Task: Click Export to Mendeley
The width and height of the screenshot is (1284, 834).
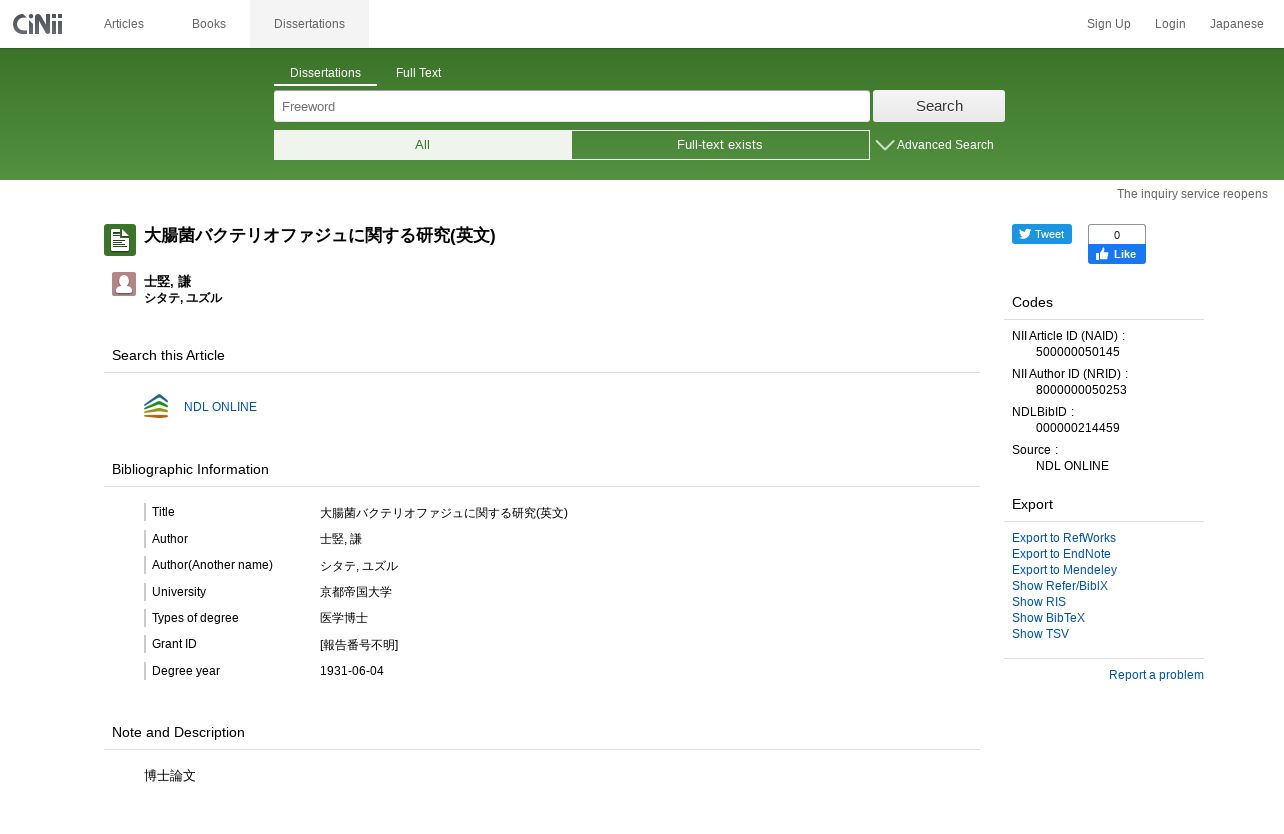Action: [1064, 570]
